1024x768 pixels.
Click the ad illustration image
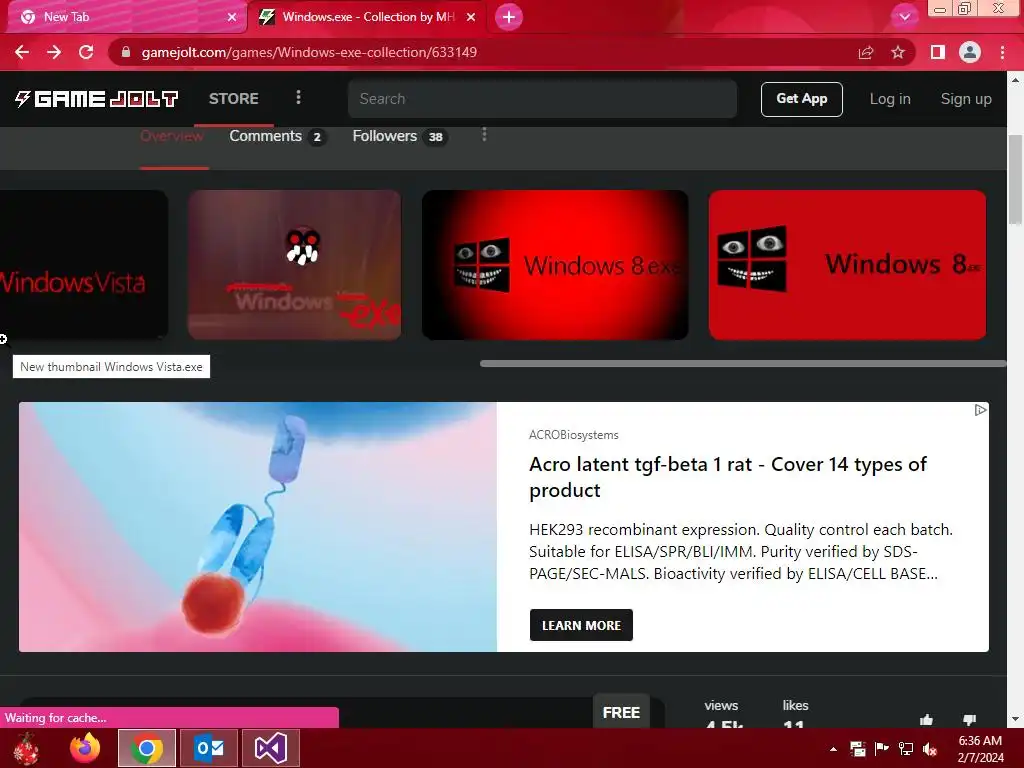coord(258,526)
